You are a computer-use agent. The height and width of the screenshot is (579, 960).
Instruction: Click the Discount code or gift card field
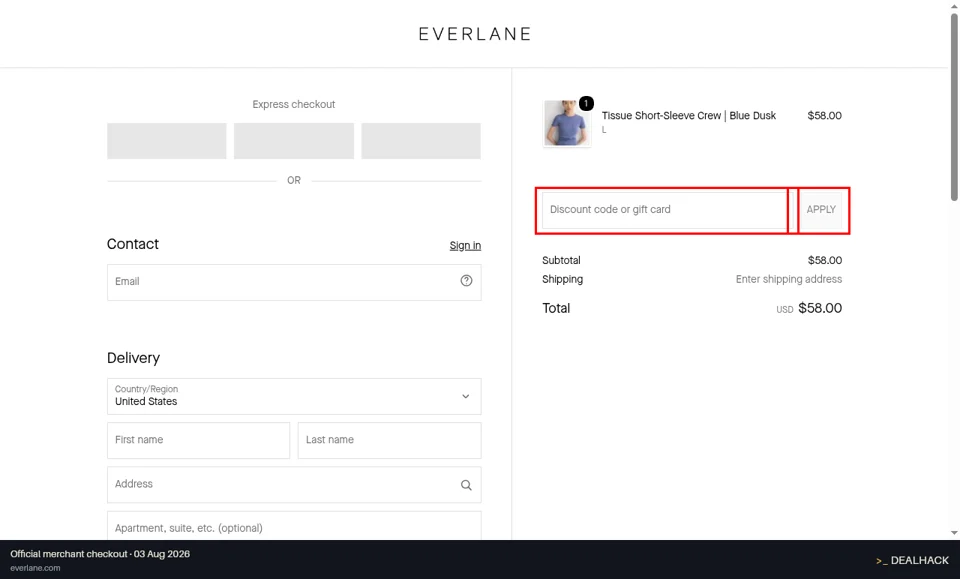point(665,210)
